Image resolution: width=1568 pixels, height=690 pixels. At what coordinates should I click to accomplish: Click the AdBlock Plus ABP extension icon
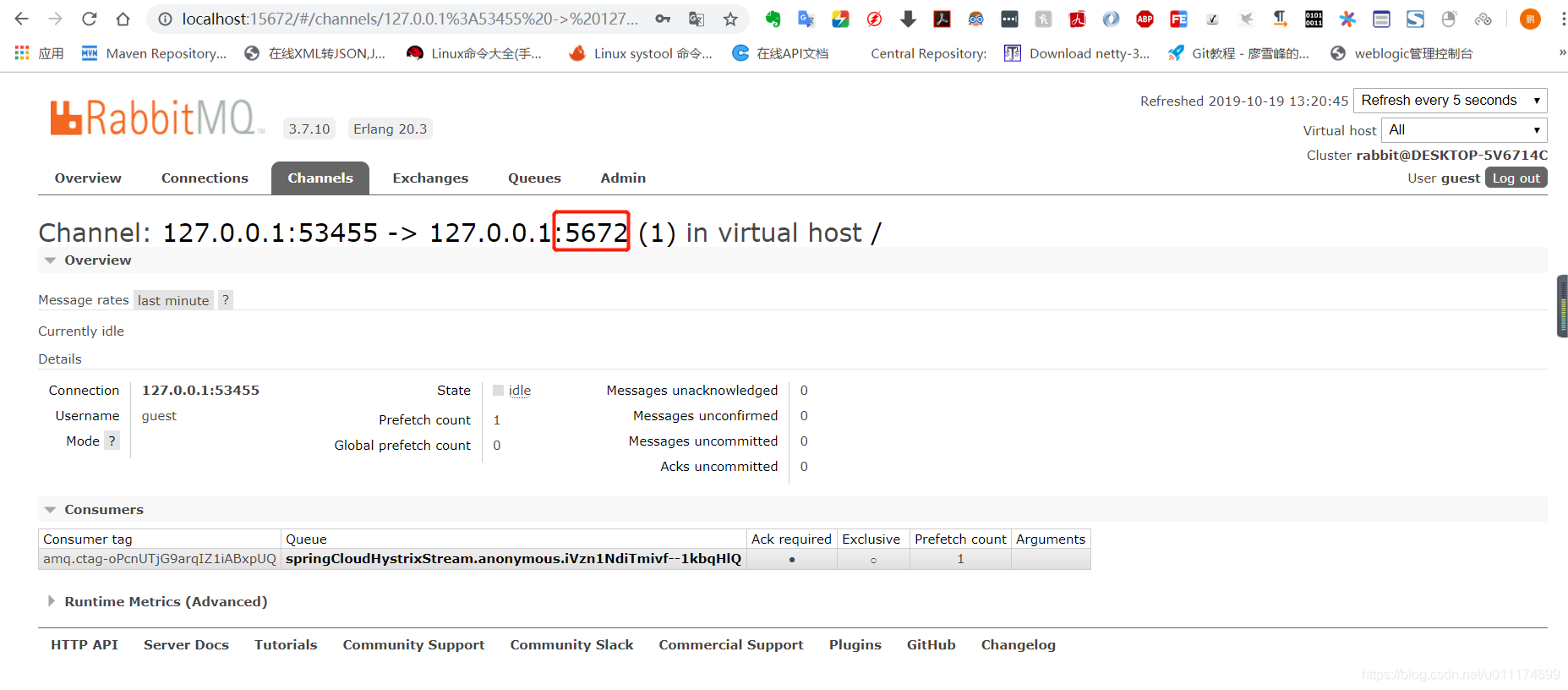click(1145, 19)
